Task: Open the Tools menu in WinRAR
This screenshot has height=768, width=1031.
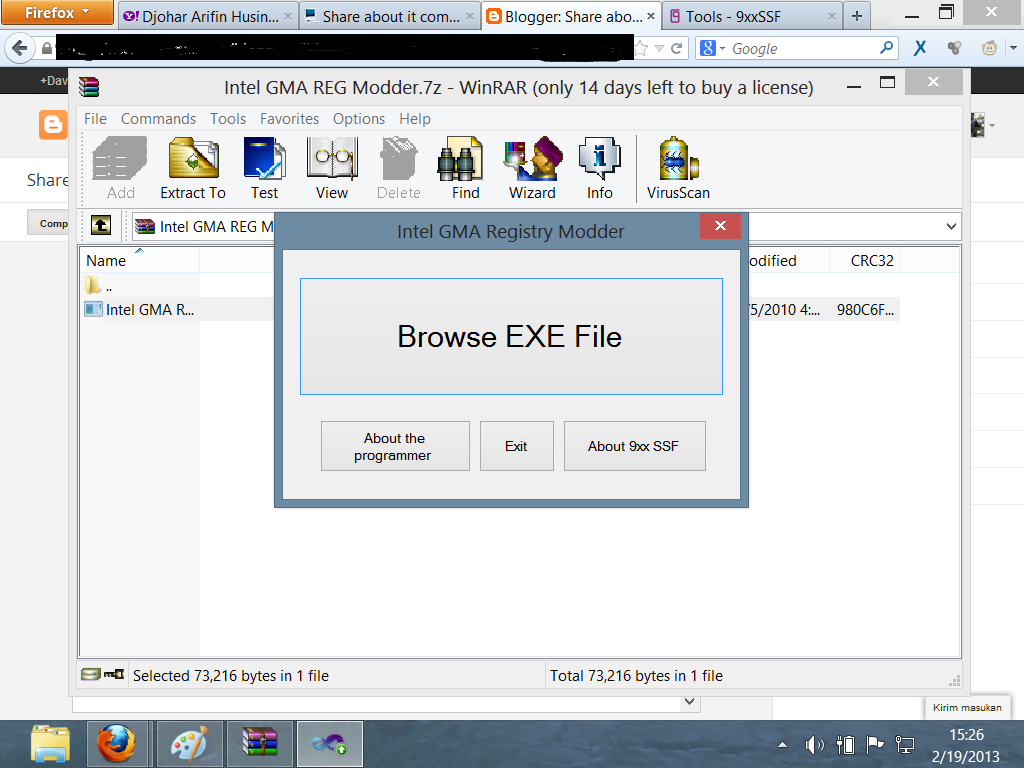Action: point(228,118)
